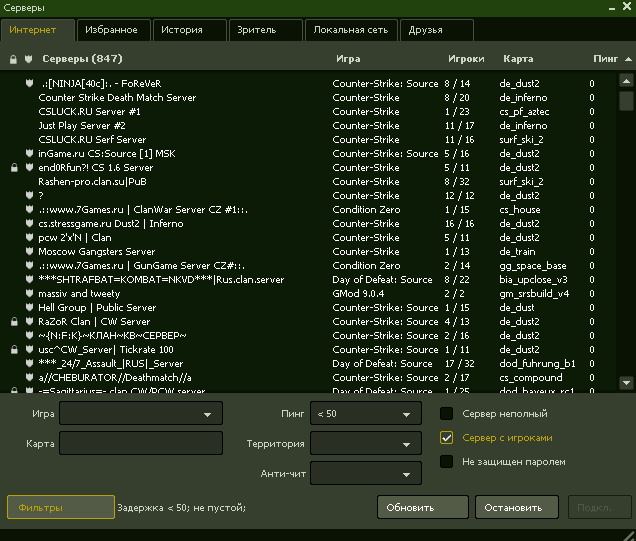This screenshot has width=636, height=541.
Task: Click shield icon of SHTRAFBAT KOMBAT server
Action: (29, 279)
